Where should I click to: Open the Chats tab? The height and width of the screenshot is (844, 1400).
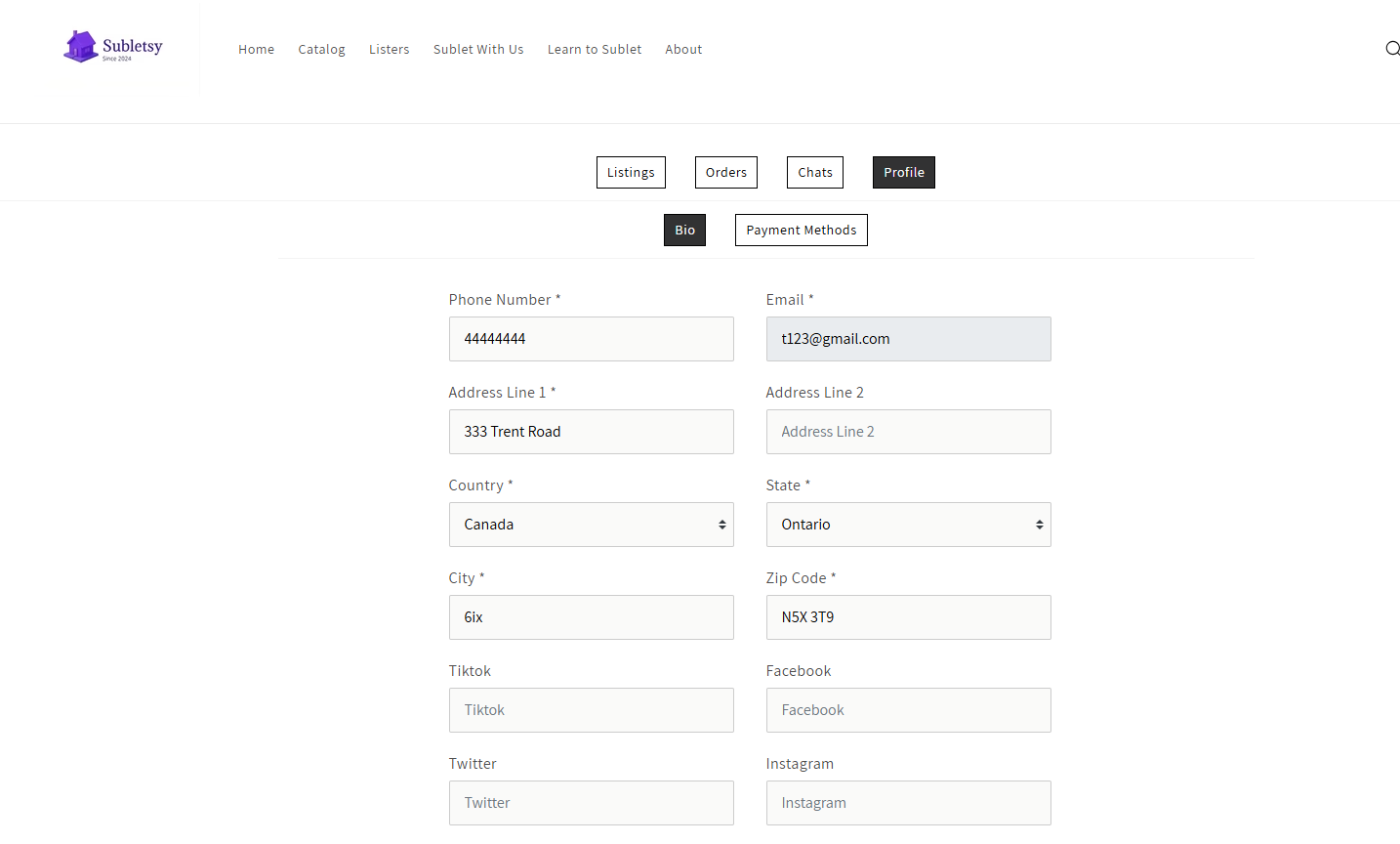(x=814, y=173)
